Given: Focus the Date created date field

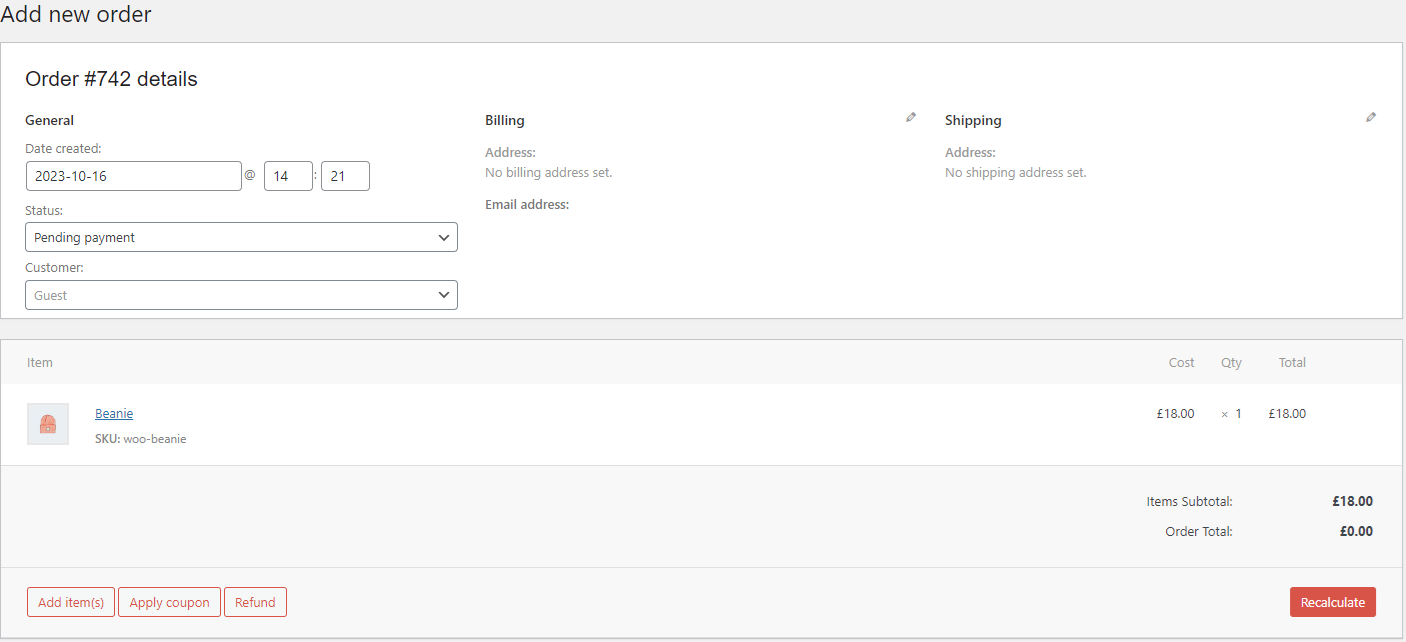Looking at the screenshot, I should [x=133, y=176].
